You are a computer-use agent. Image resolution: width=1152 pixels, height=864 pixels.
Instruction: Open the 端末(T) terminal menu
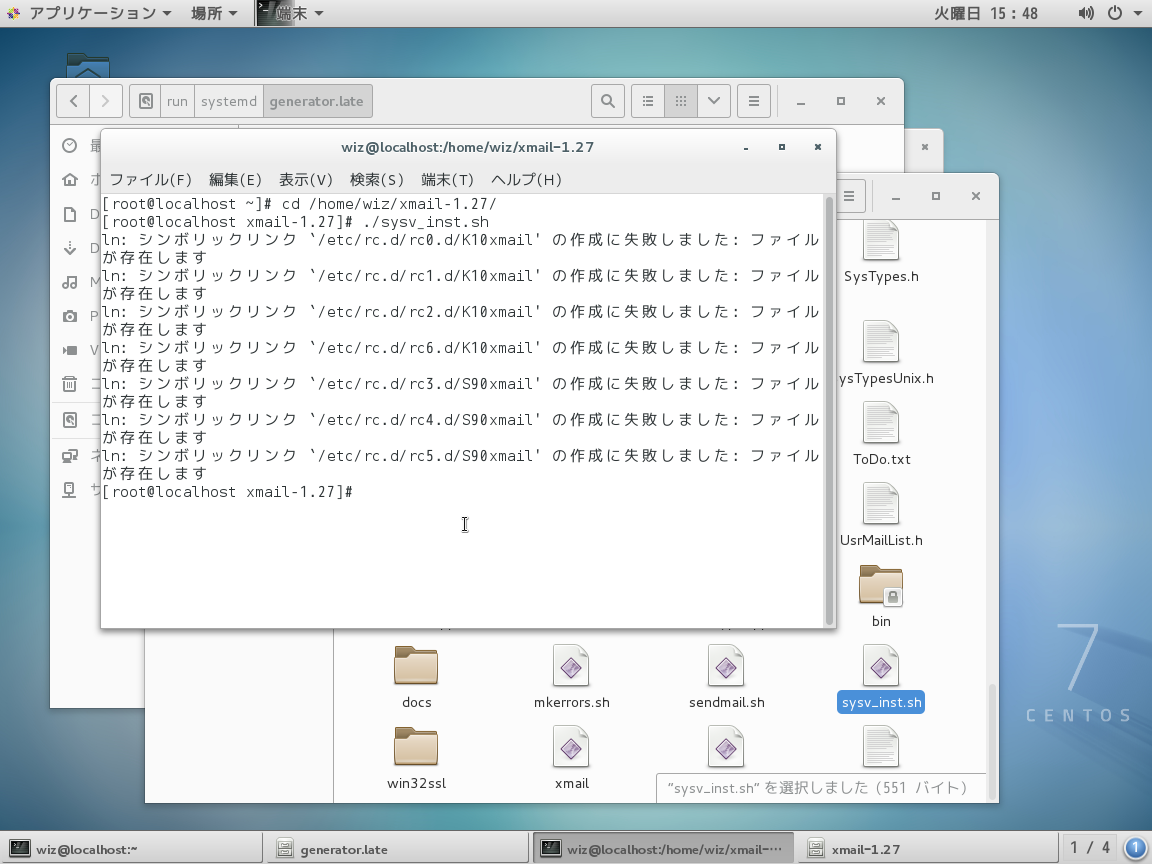(x=447, y=179)
